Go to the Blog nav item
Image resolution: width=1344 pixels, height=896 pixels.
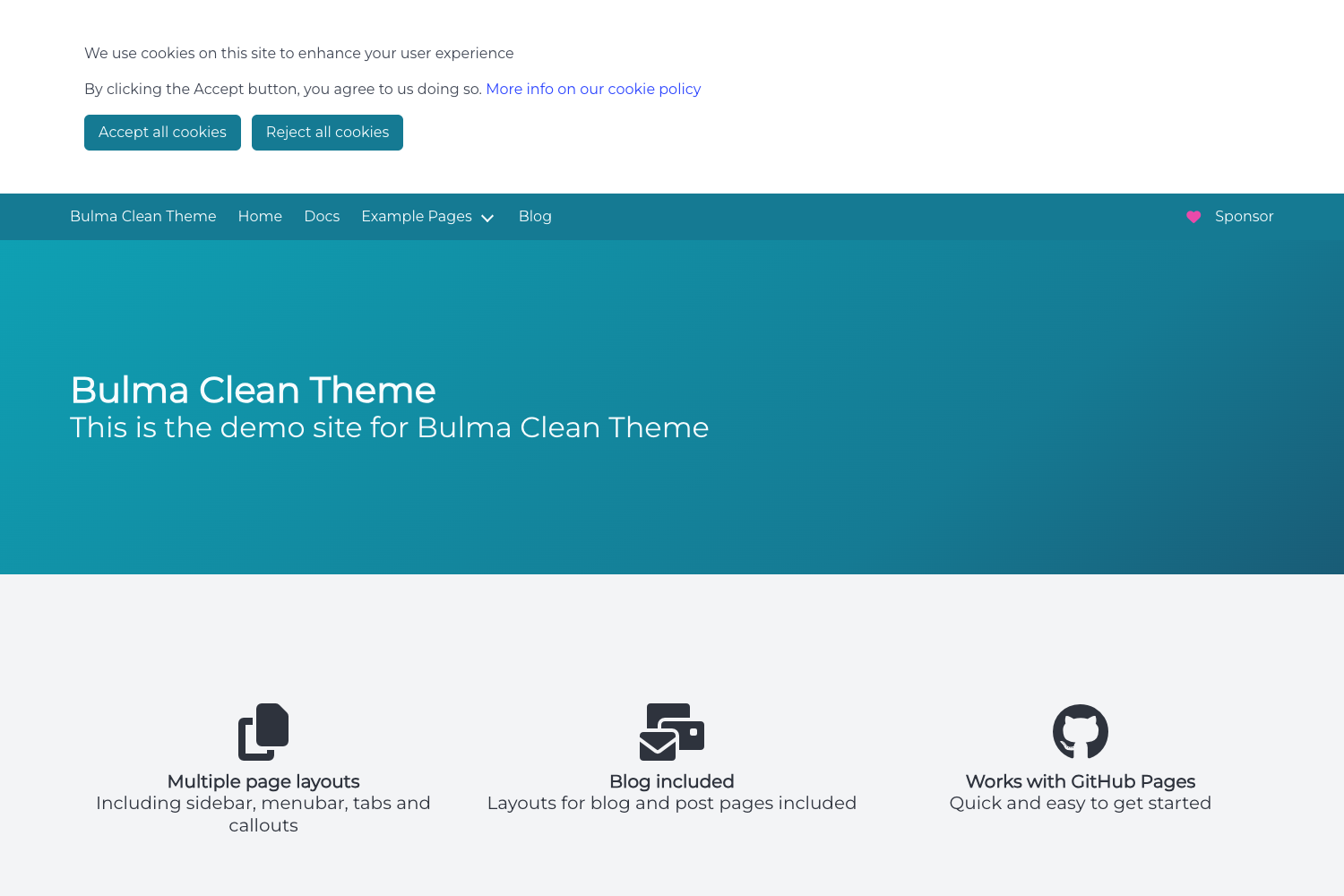(535, 217)
